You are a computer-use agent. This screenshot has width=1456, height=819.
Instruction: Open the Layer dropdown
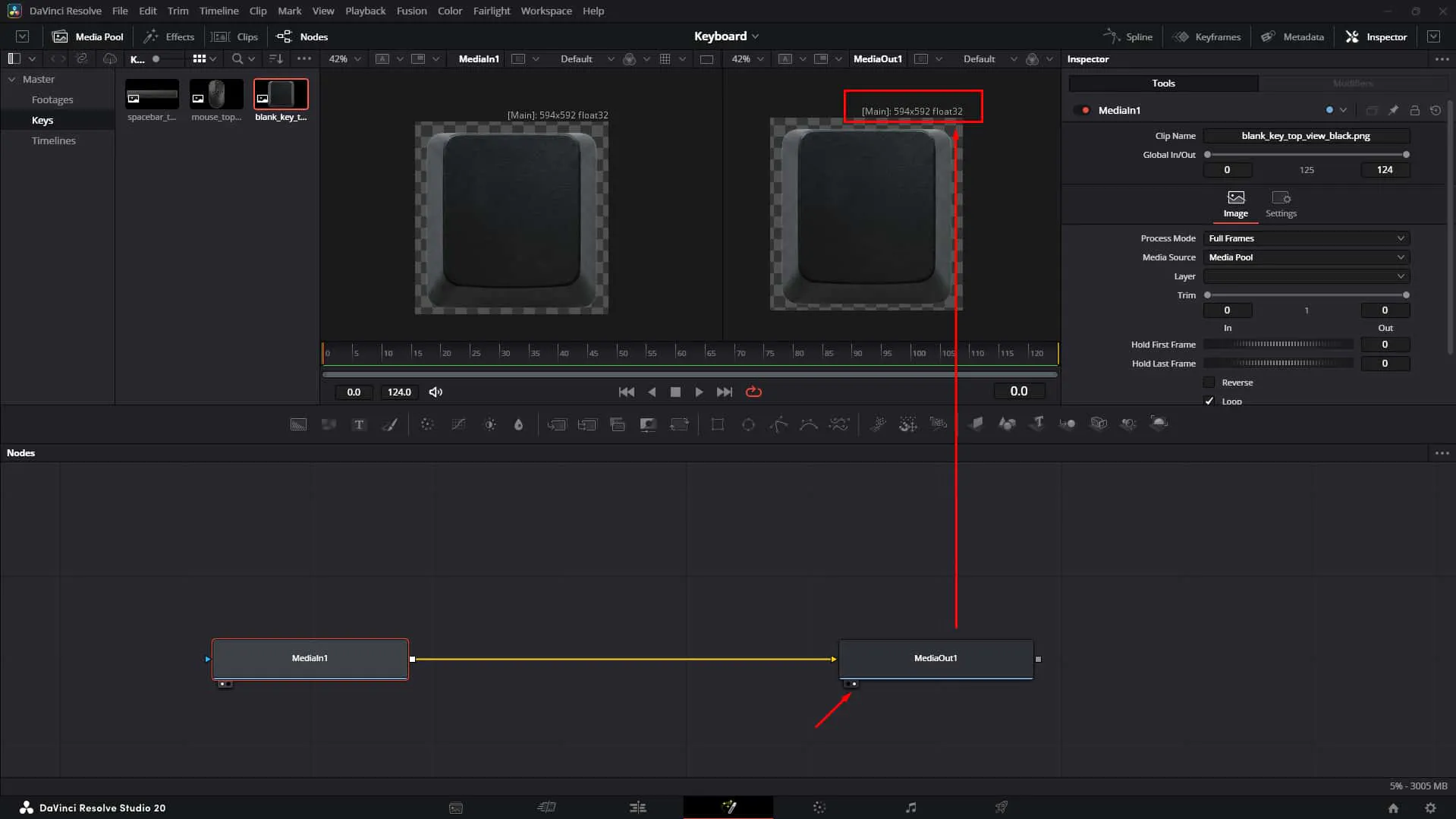(1307, 276)
